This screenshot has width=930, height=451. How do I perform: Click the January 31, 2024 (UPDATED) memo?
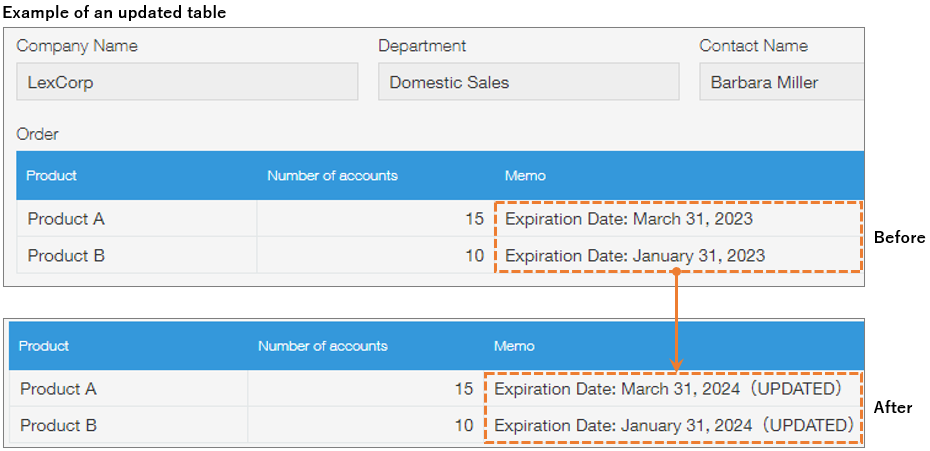point(674,426)
